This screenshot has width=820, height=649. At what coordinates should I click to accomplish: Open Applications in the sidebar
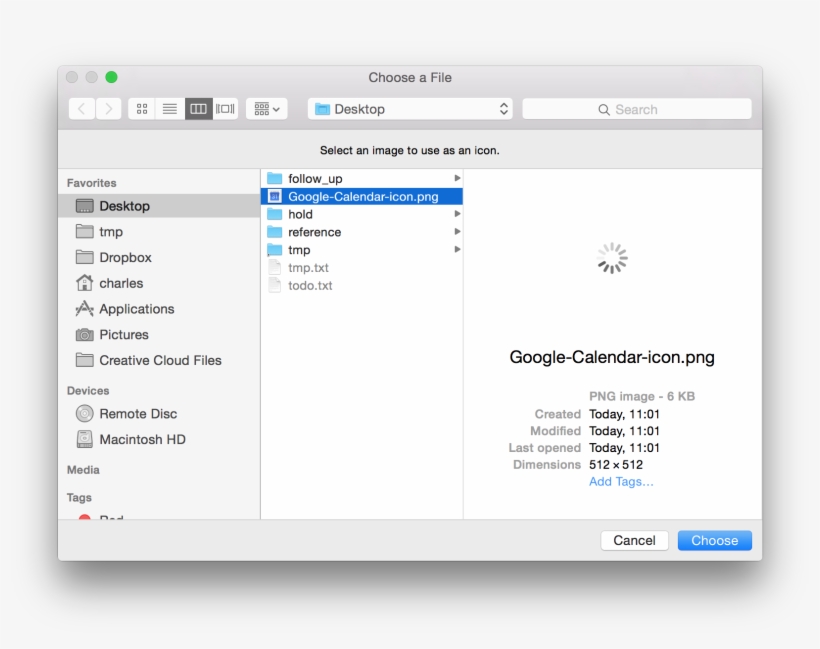coord(159,309)
